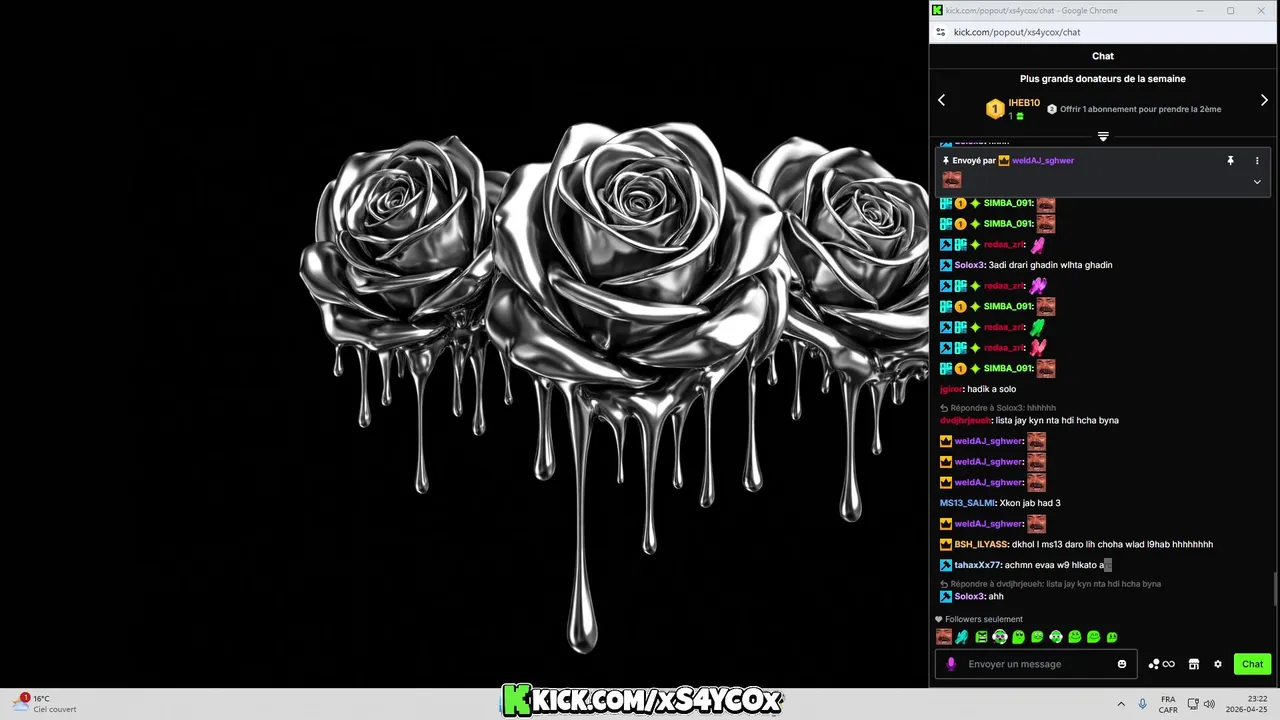Go to next leaderboard with right arrow
1280x720 pixels.
1264,100
